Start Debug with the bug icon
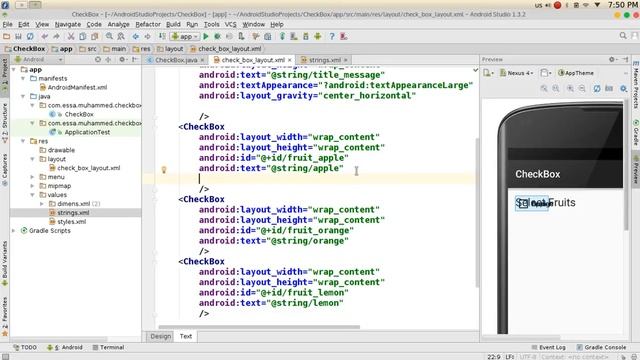This screenshot has height=360, width=640. [x=218, y=36]
